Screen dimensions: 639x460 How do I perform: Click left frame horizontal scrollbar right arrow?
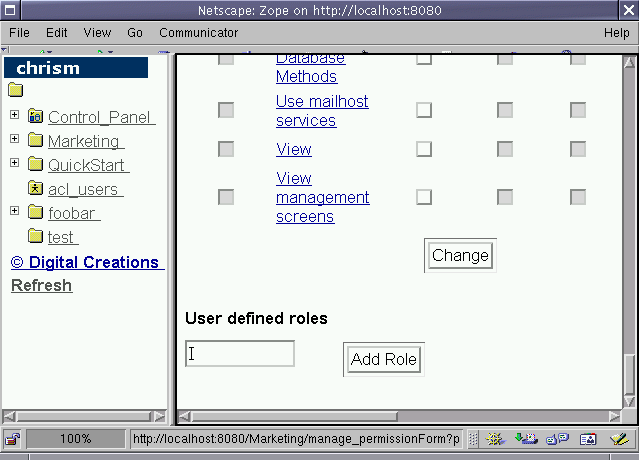coord(160,416)
